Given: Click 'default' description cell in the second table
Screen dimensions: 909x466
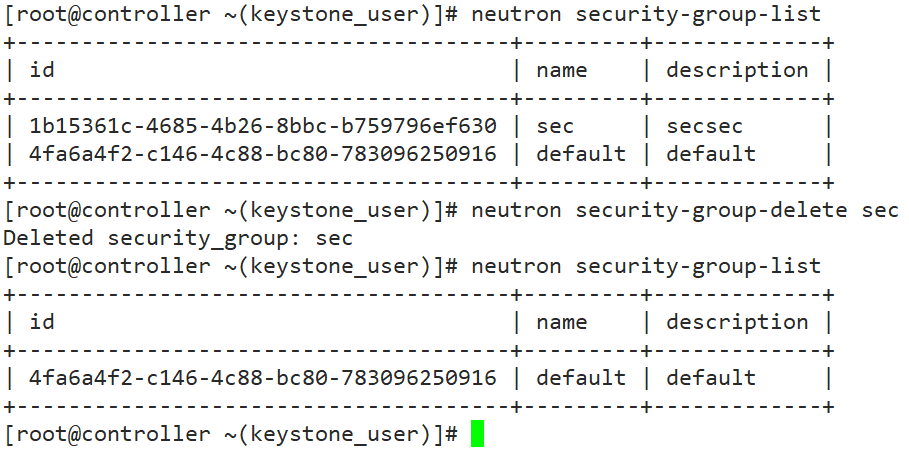Looking at the screenshot, I should (711, 378).
